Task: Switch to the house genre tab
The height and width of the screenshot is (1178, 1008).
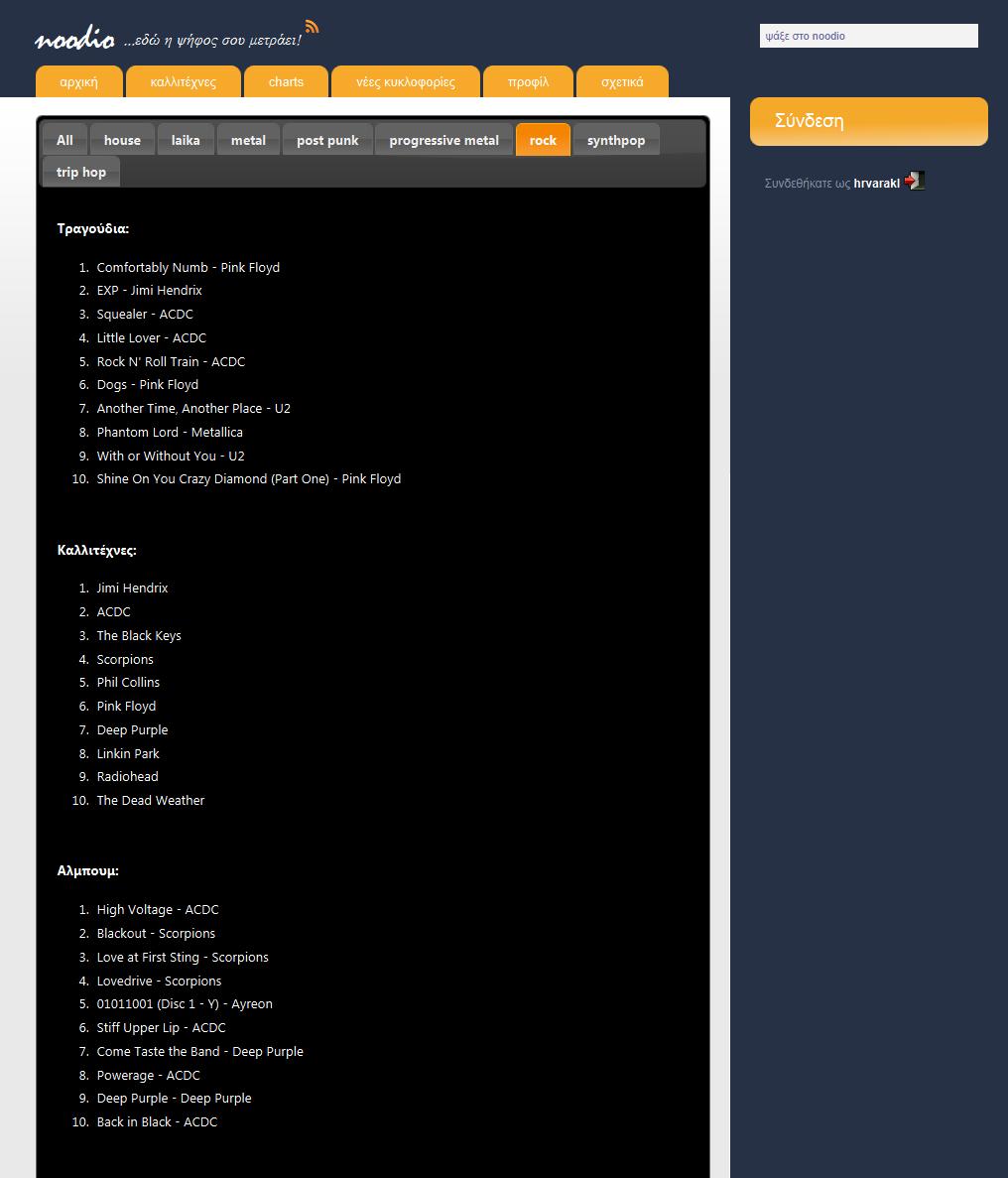Action: click(122, 140)
